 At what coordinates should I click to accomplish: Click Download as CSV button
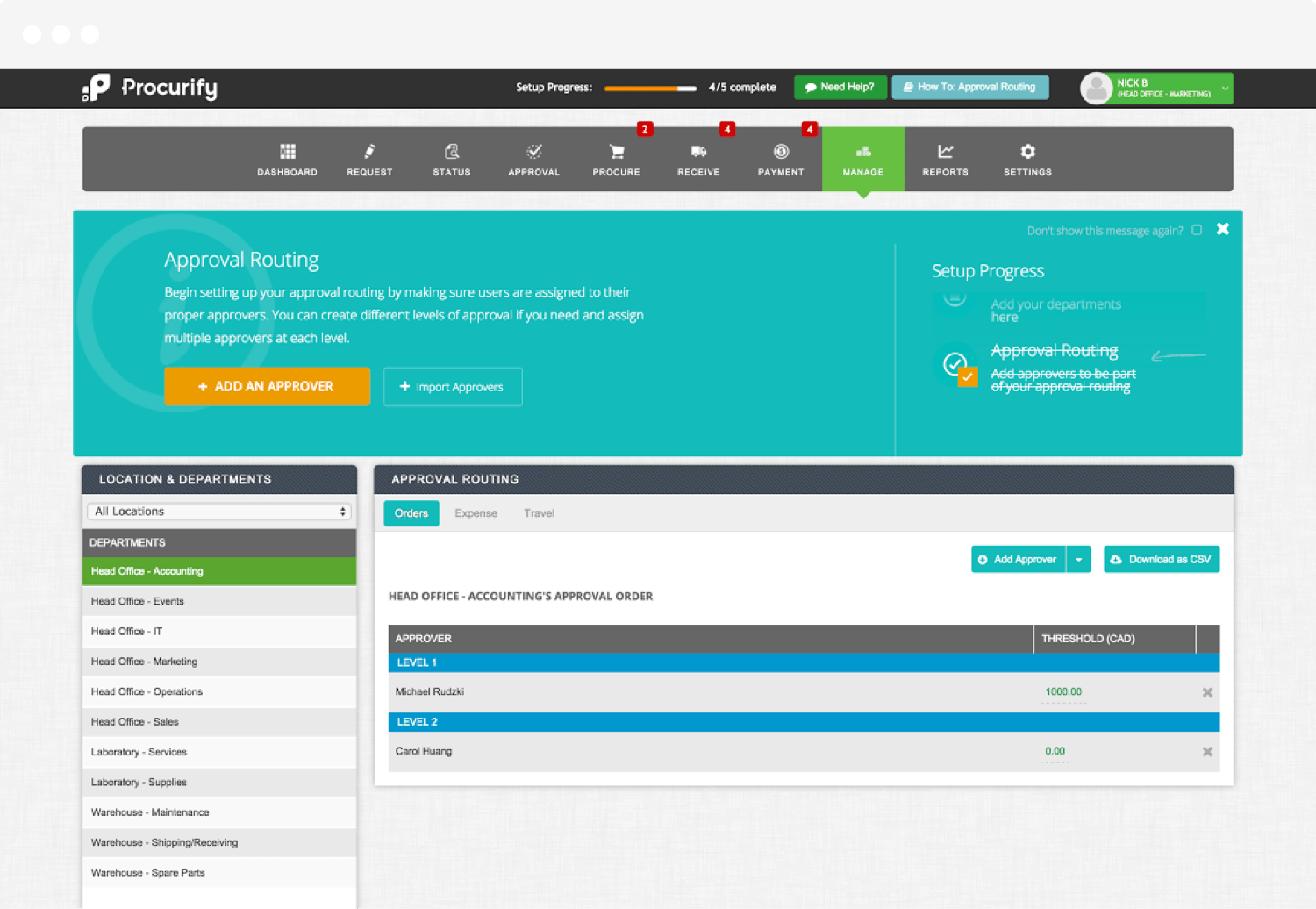(1162, 560)
